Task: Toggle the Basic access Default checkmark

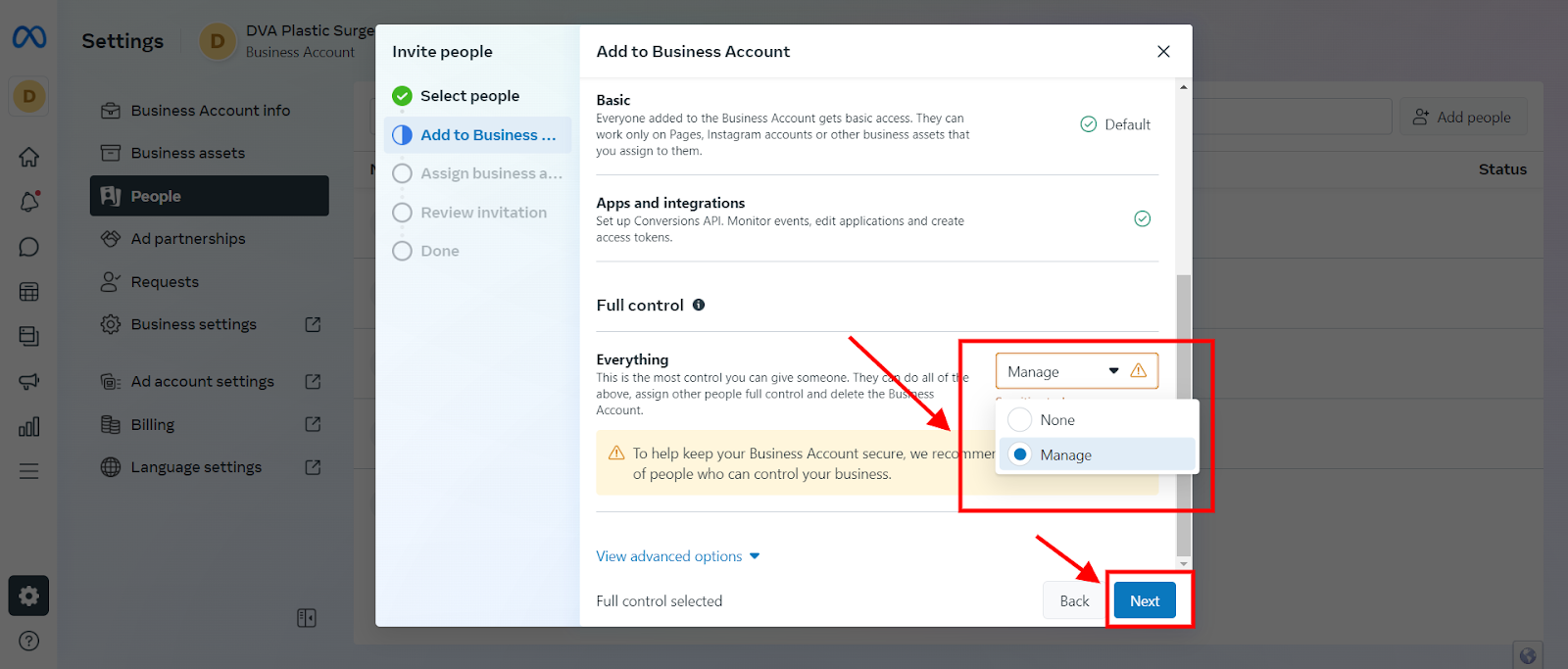Action: (1089, 124)
